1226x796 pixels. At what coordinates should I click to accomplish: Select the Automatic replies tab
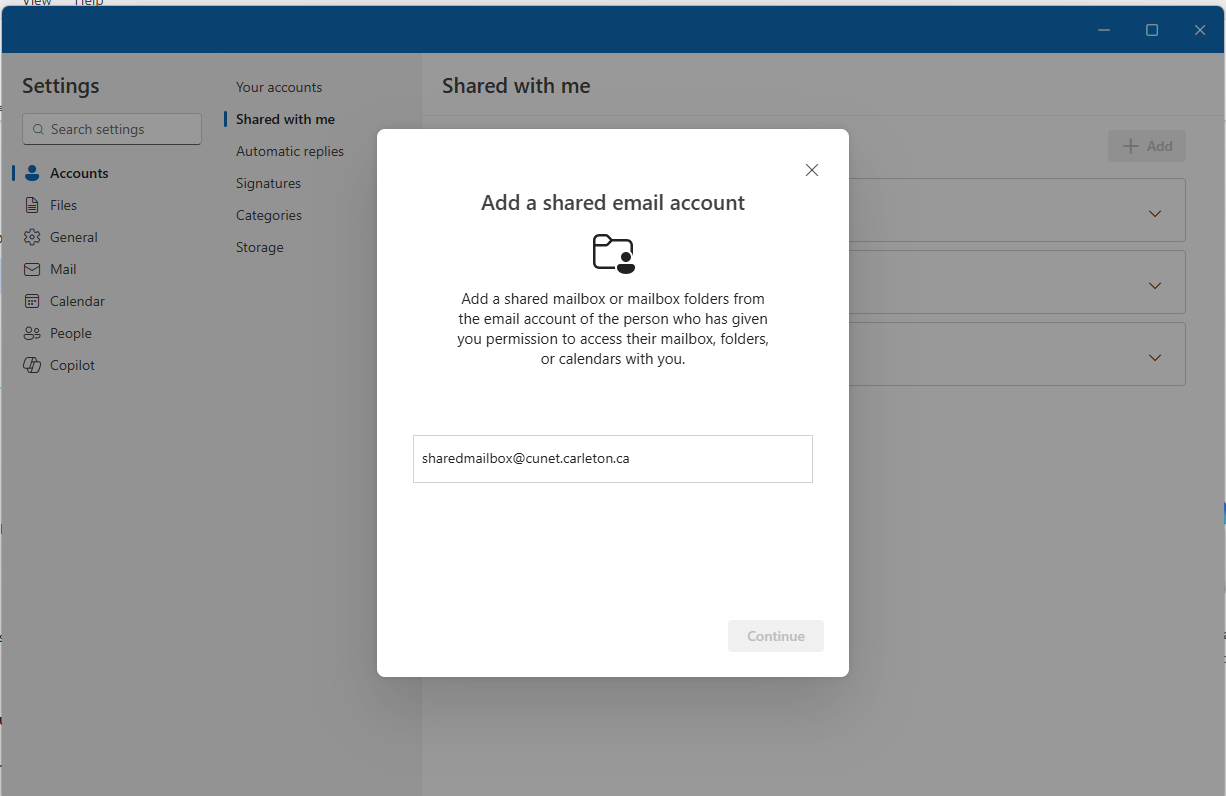coord(290,151)
